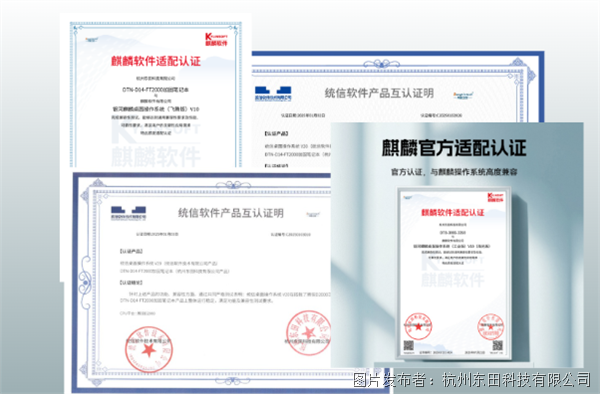
Task: Click 【认证结论】 heading on lower-left certificate
Action: pos(131,283)
